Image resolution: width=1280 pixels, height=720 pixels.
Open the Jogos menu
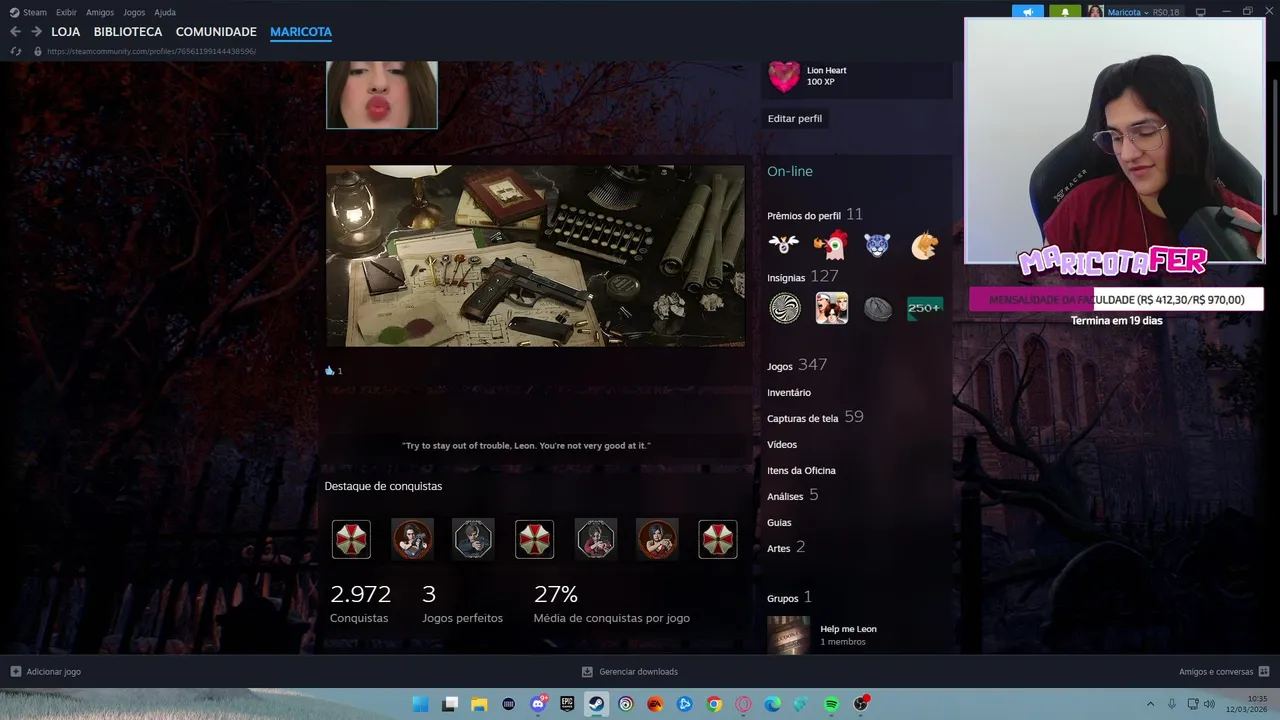pos(134,12)
